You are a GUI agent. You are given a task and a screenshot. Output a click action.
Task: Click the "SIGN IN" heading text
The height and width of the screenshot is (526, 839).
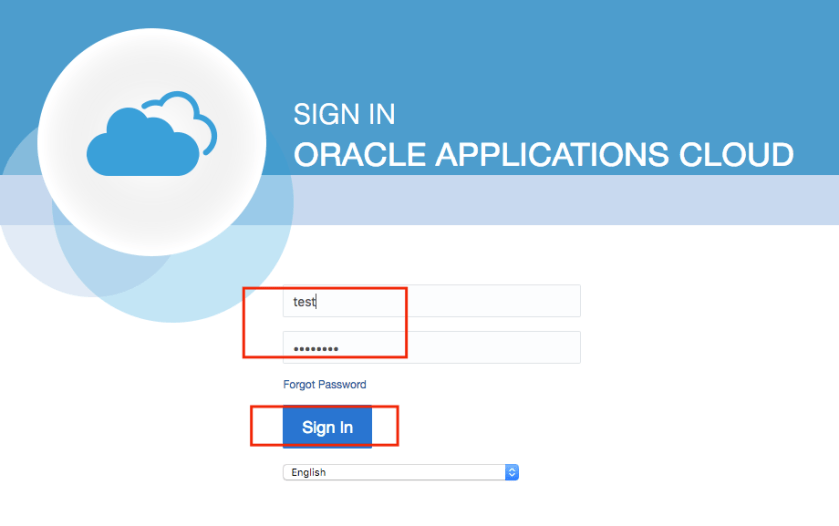344,114
